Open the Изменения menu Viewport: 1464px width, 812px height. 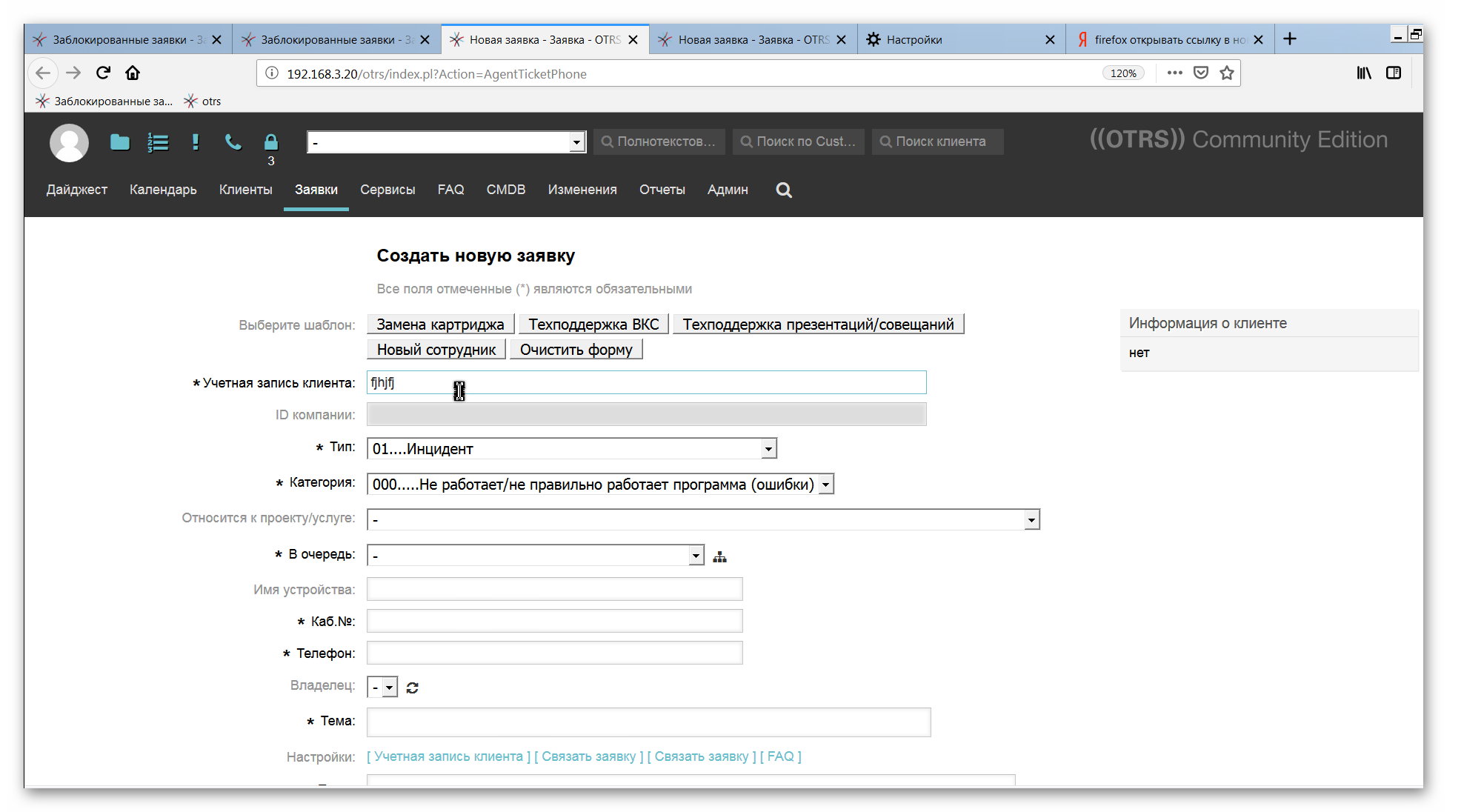click(x=582, y=190)
